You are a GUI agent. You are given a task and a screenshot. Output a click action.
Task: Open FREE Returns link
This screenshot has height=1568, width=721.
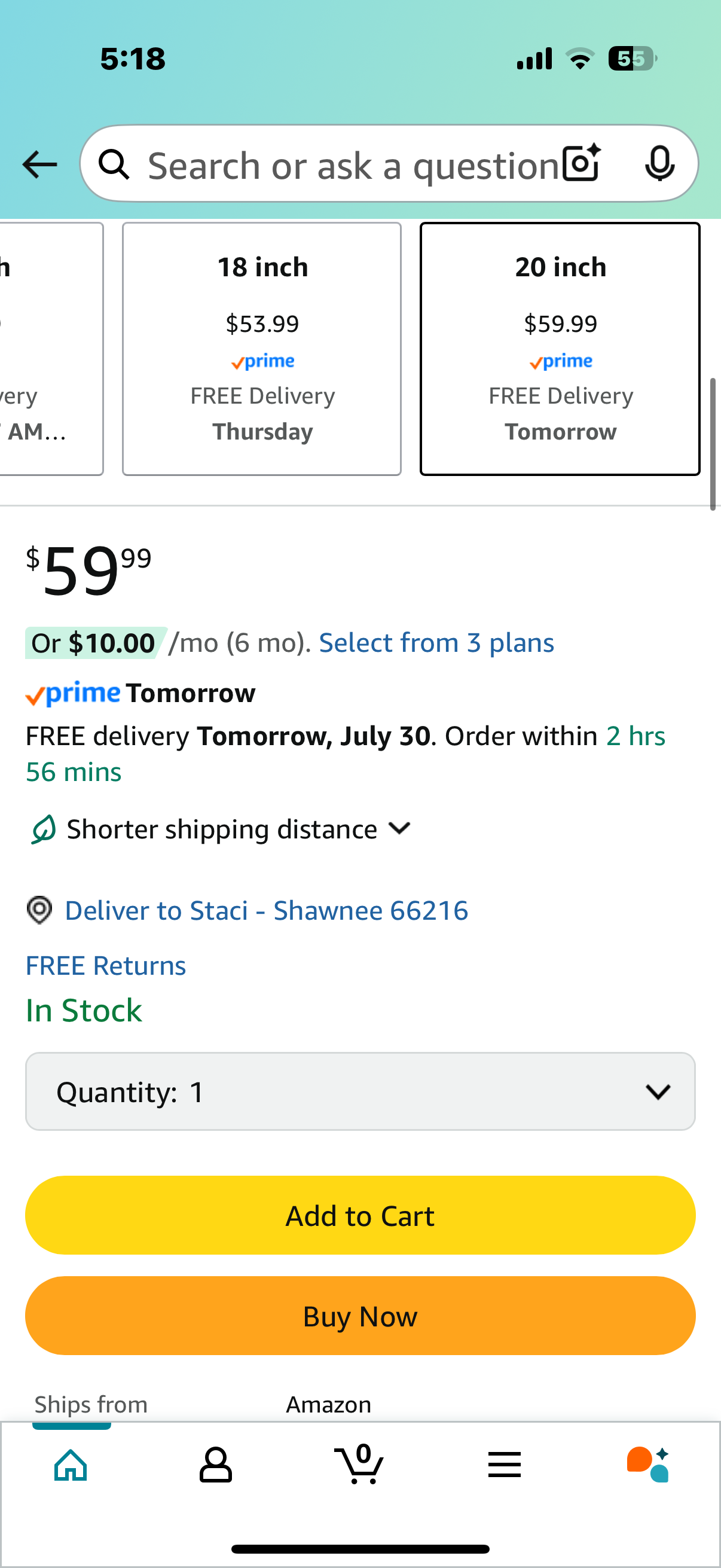tap(105, 965)
